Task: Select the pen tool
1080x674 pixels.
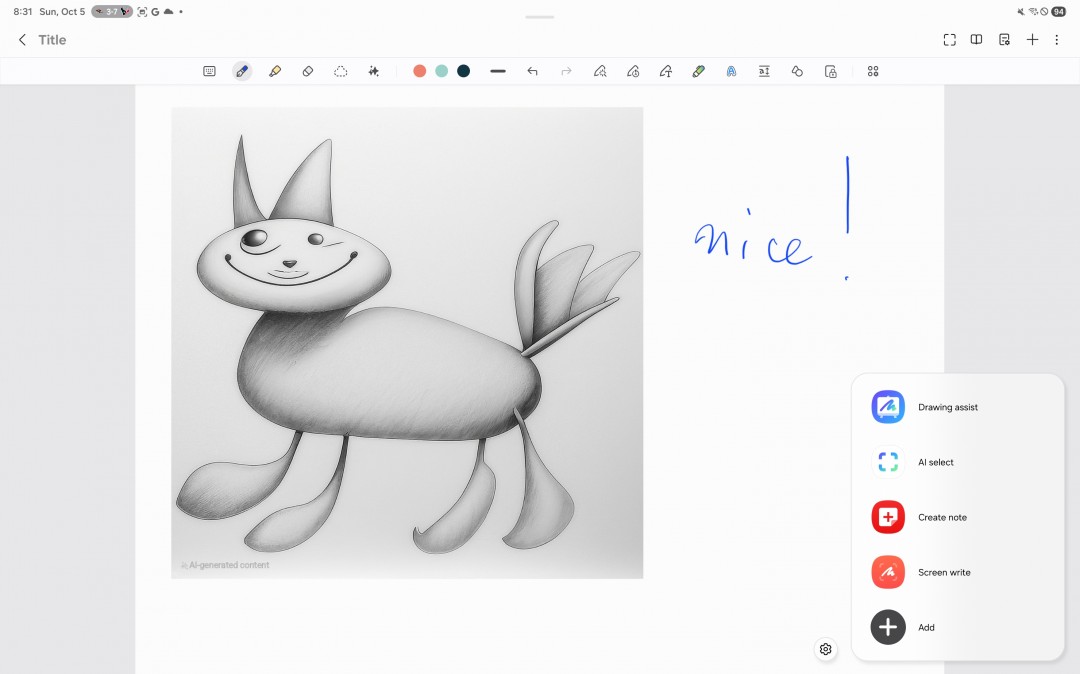Action: point(241,71)
